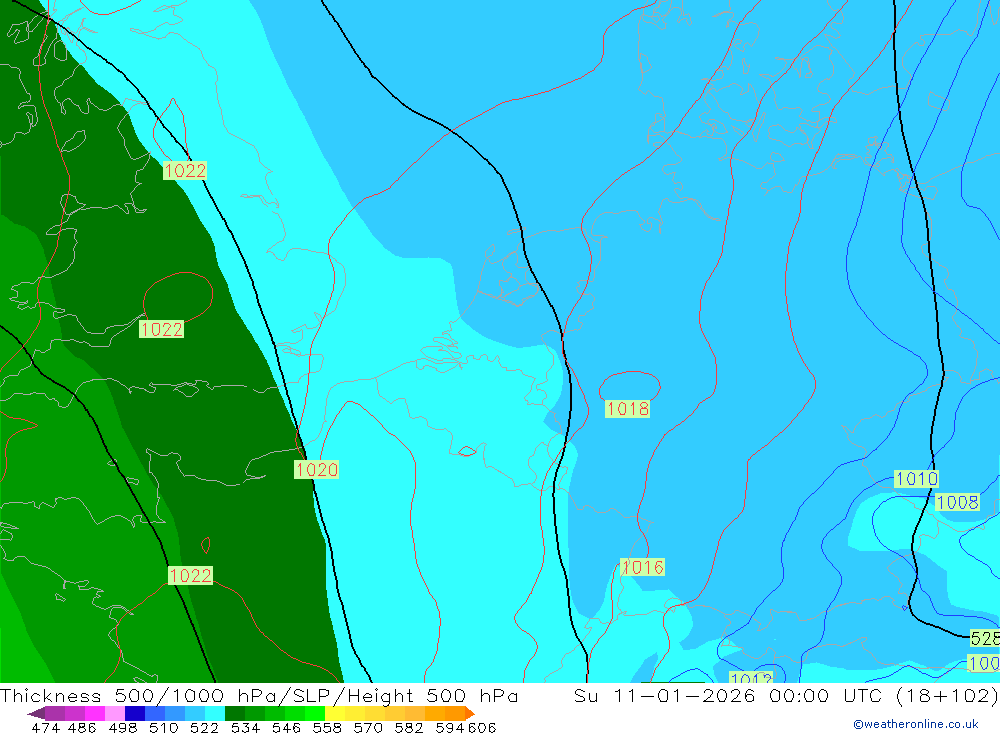Click the purple left arrow of the color scale
This screenshot has height=733, width=1000.
36,713
